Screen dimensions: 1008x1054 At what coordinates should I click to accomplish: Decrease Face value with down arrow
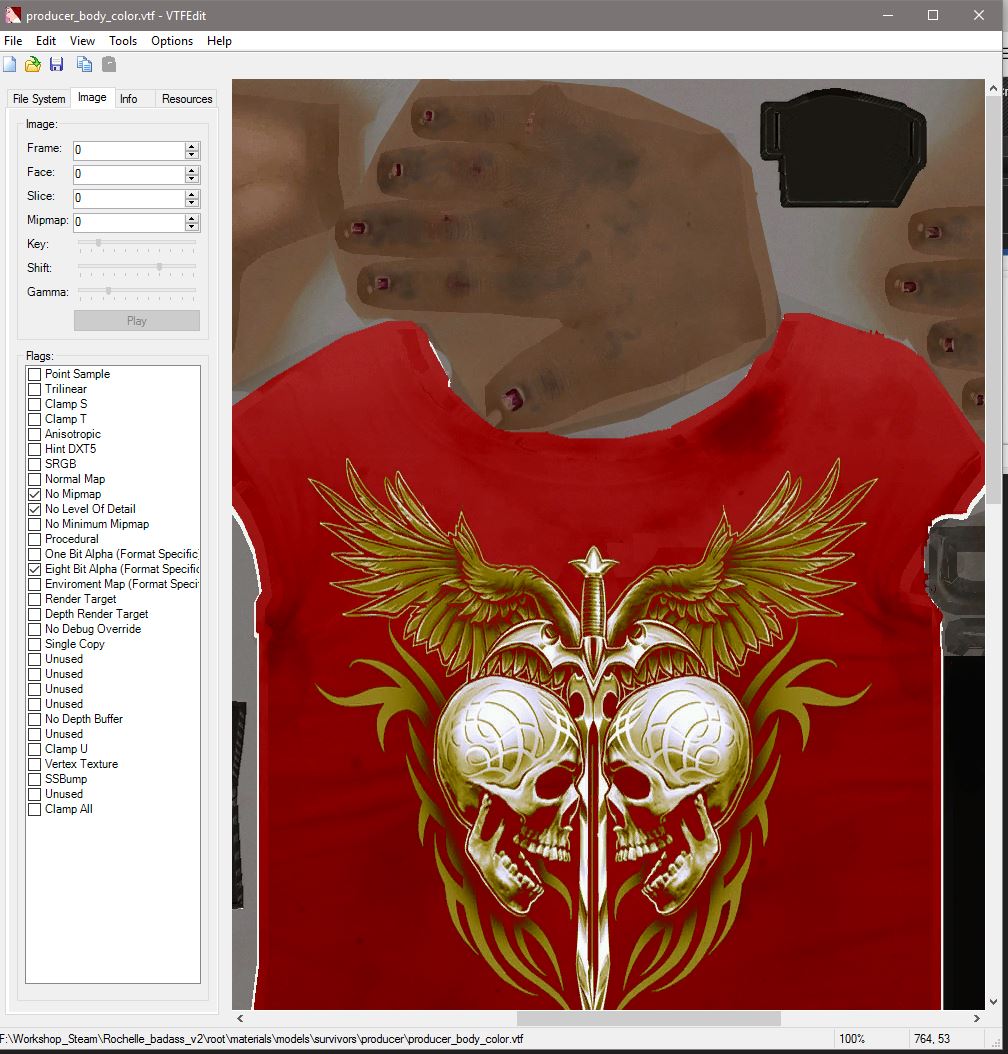192,179
